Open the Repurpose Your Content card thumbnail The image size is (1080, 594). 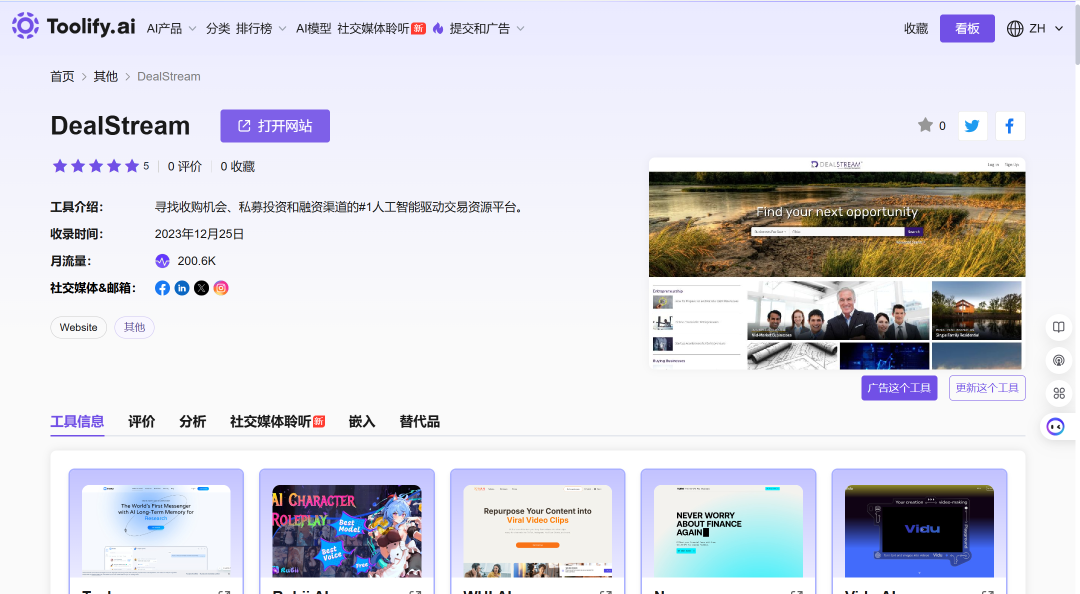click(537, 531)
